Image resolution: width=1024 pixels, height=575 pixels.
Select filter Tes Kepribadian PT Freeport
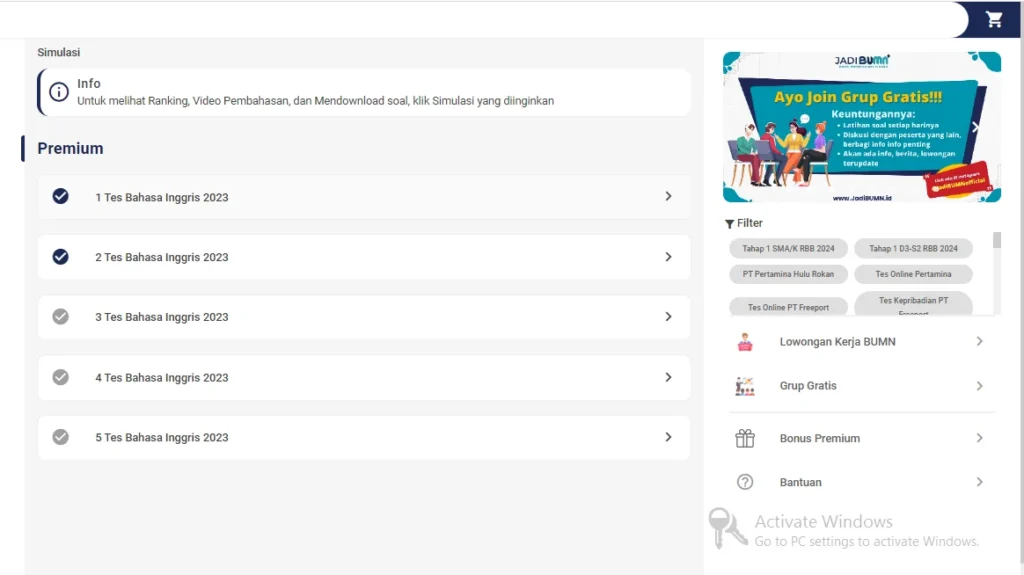pyautogui.click(x=913, y=304)
